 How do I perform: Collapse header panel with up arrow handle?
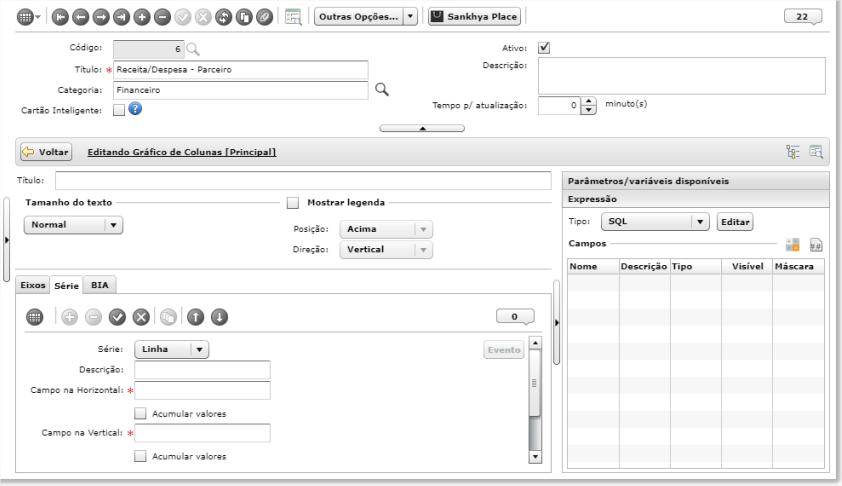coord(422,128)
